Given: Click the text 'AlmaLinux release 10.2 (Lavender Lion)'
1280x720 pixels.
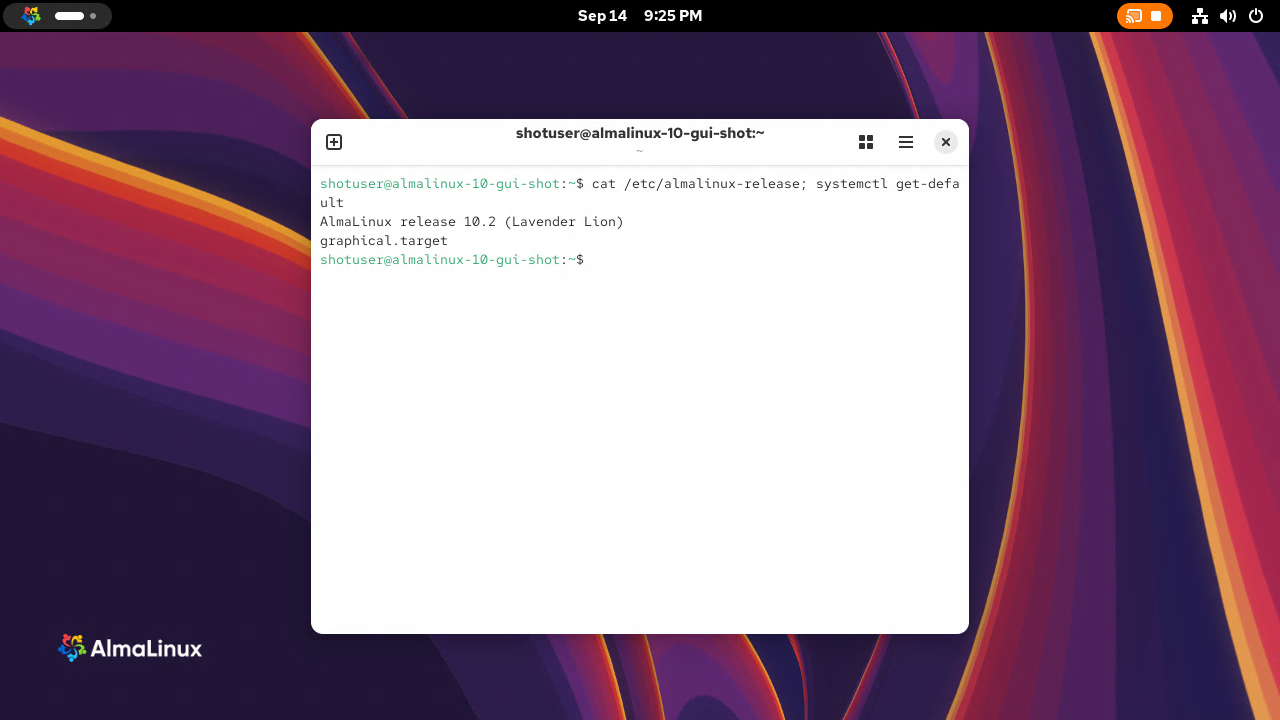Looking at the screenshot, I should point(472,221).
